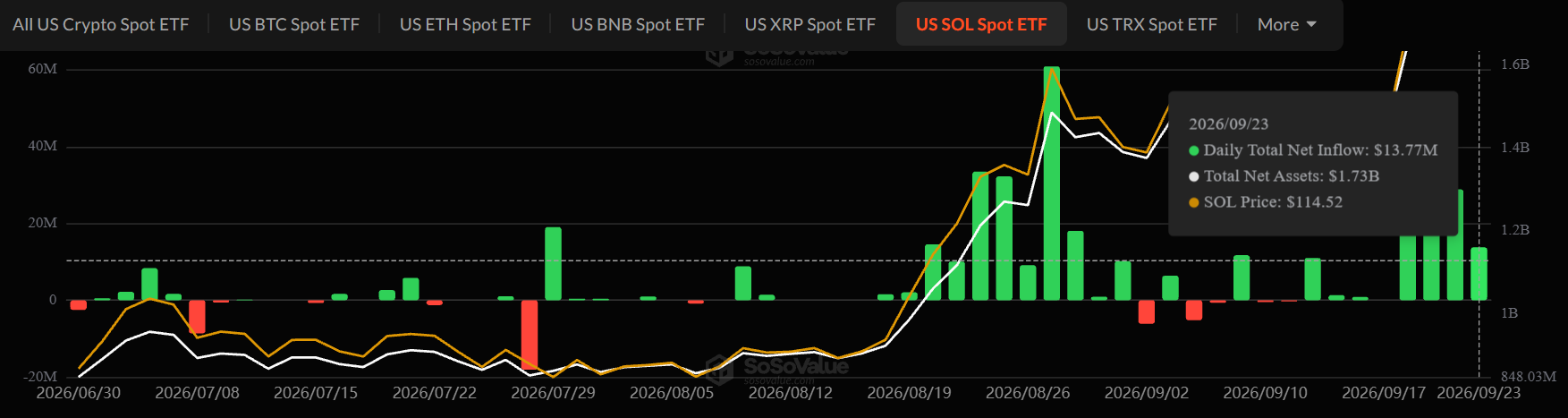This screenshot has width=1568, height=418.
Task: Click the 1.4B right axis label
Action: (x=1515, y=148)
